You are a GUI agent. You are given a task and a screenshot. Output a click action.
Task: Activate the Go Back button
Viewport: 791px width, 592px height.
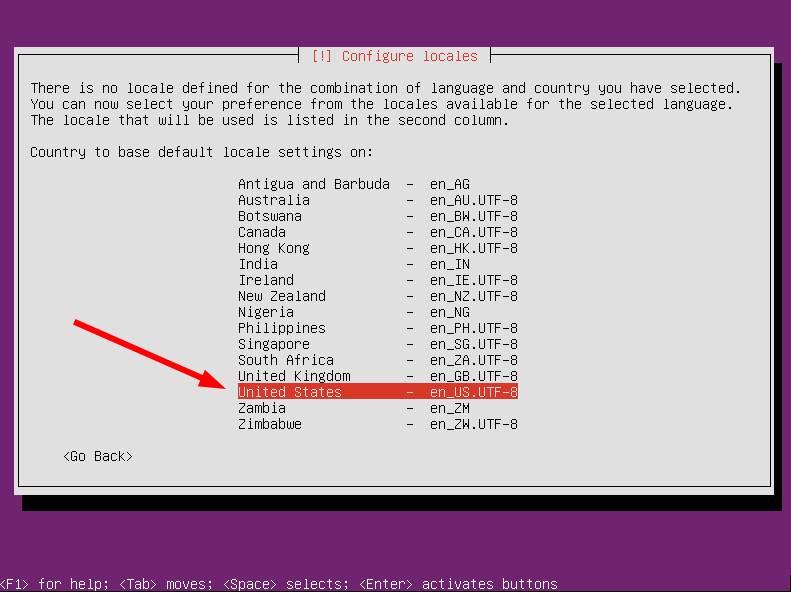[98, 456]
